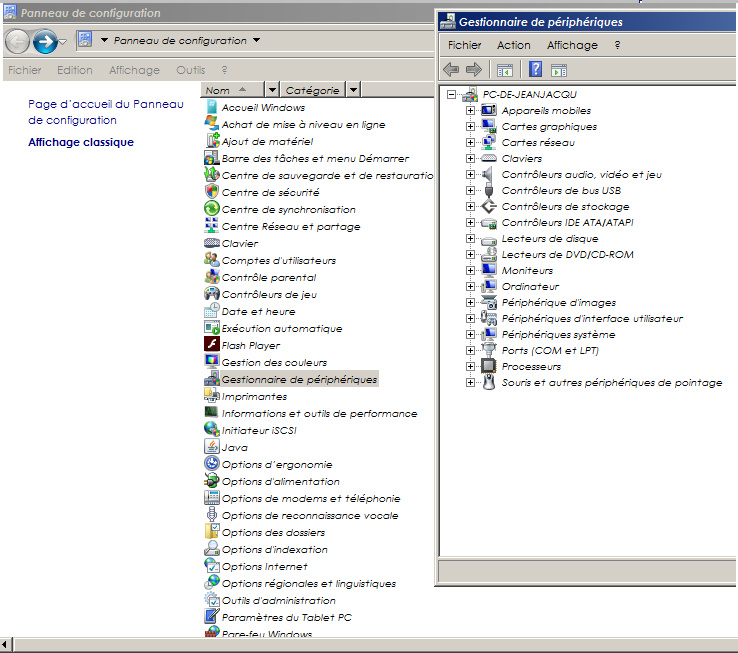The image size is (738, 653).
Task: Open Fichier menu in Control Panel
Action: (x=24, y=70)
